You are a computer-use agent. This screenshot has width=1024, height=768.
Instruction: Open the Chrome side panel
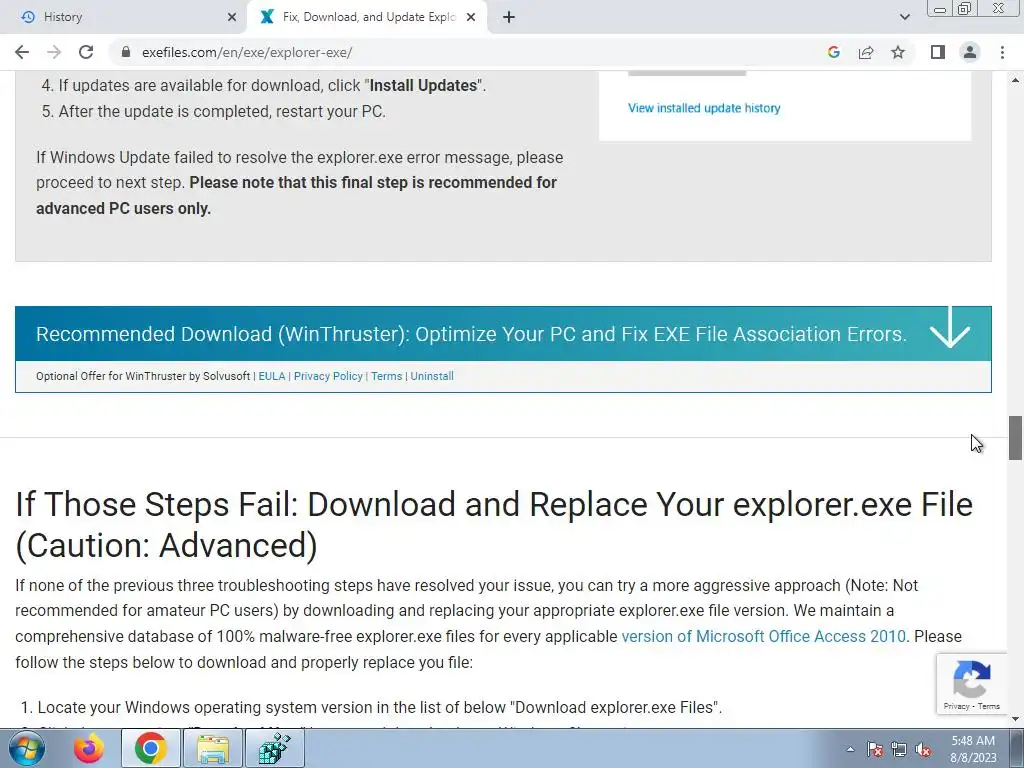click(938, 52)
